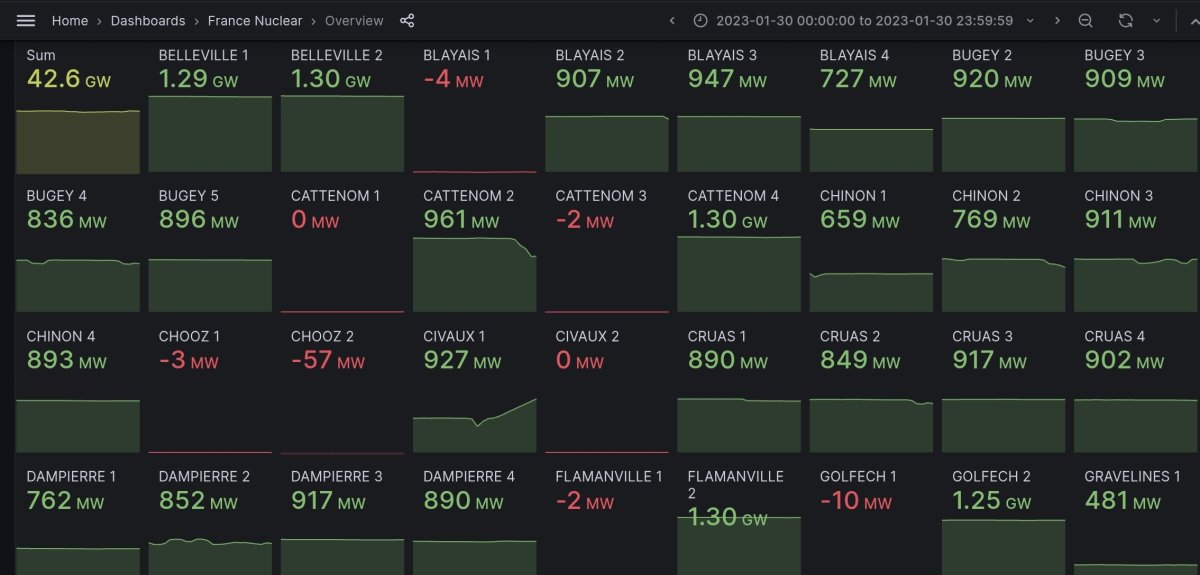1200x575 pixels.
Task: Open the refresh interval dropdown arrow
Action: [1157, 20]
